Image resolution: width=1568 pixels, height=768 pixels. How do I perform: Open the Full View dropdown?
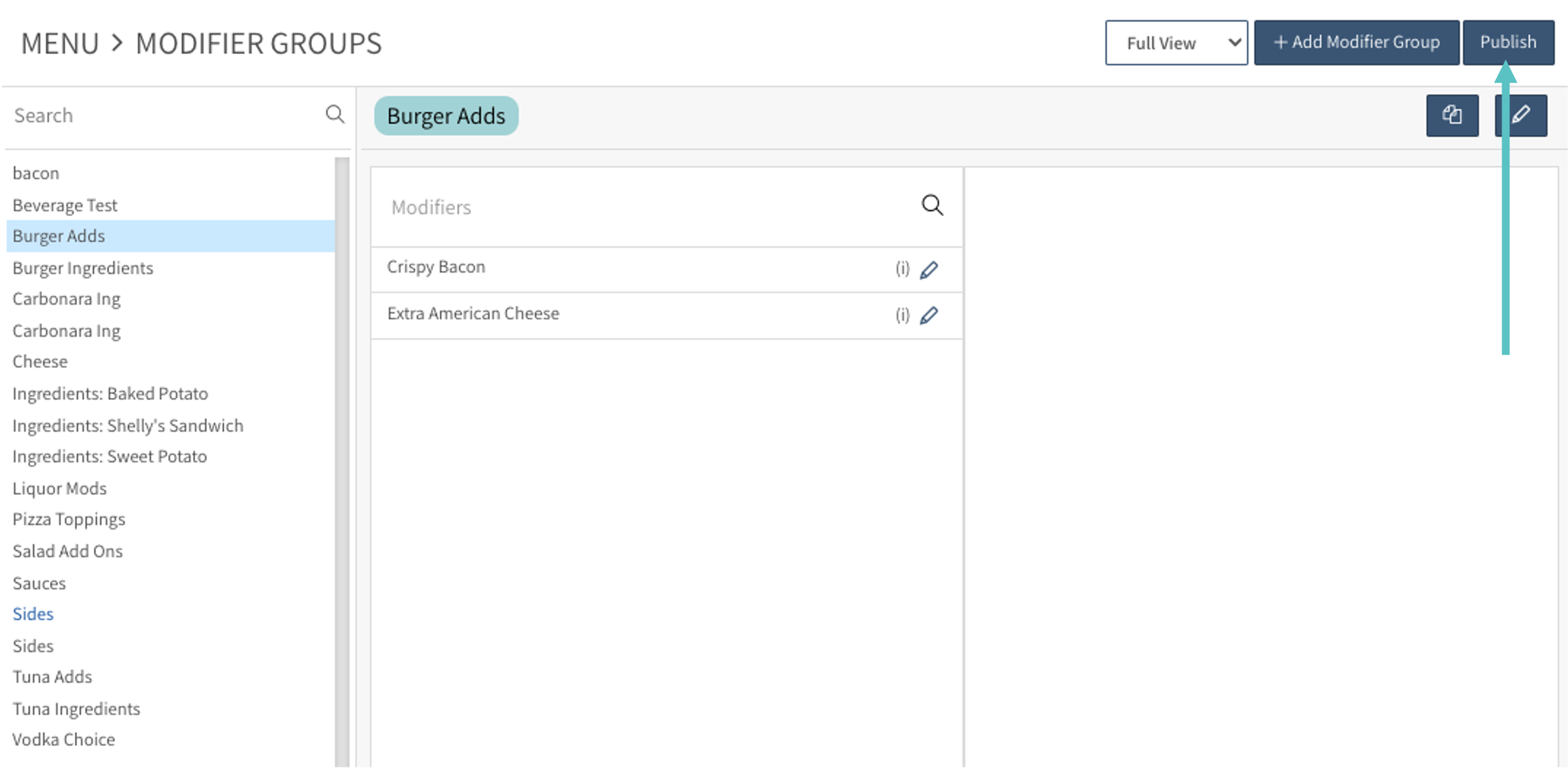pyautogui.click(x=1176, y=42)
